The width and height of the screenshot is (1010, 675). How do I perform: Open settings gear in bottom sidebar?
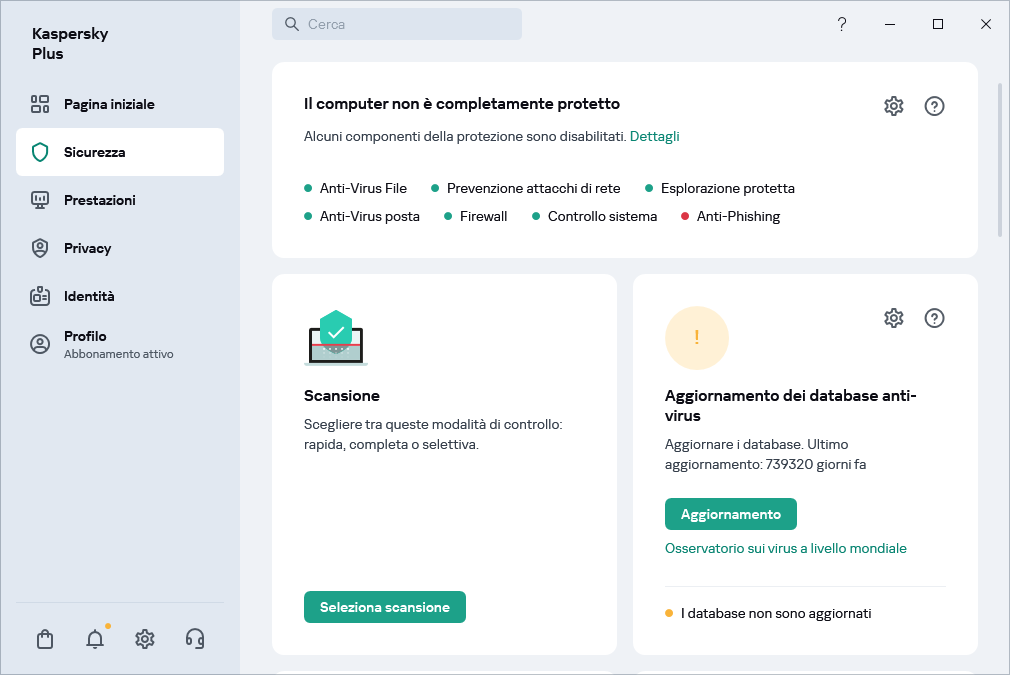pos(145,639)
